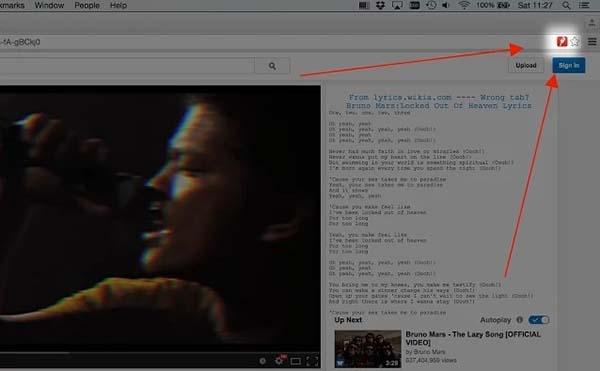Click the blue Sign in button
The height and width of the screenshot is (371, 600).
(x=569, y=65)
